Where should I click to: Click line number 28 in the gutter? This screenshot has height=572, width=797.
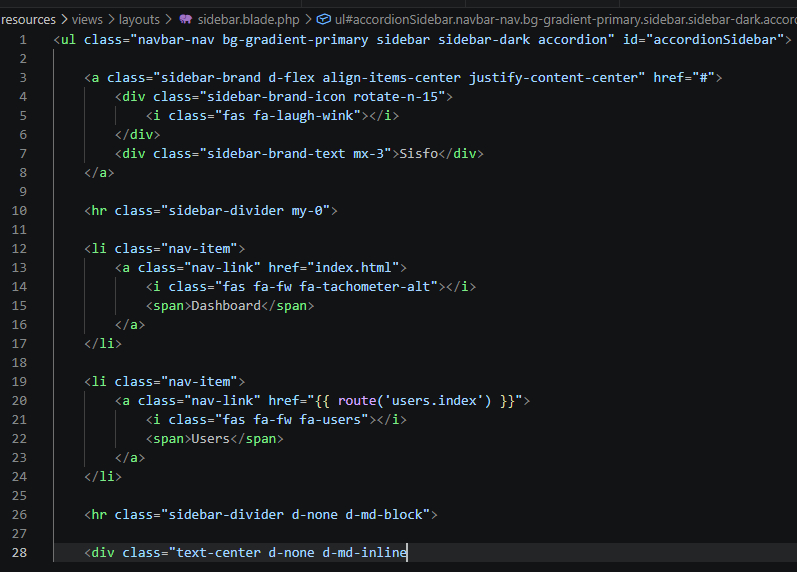coord(19,553)
